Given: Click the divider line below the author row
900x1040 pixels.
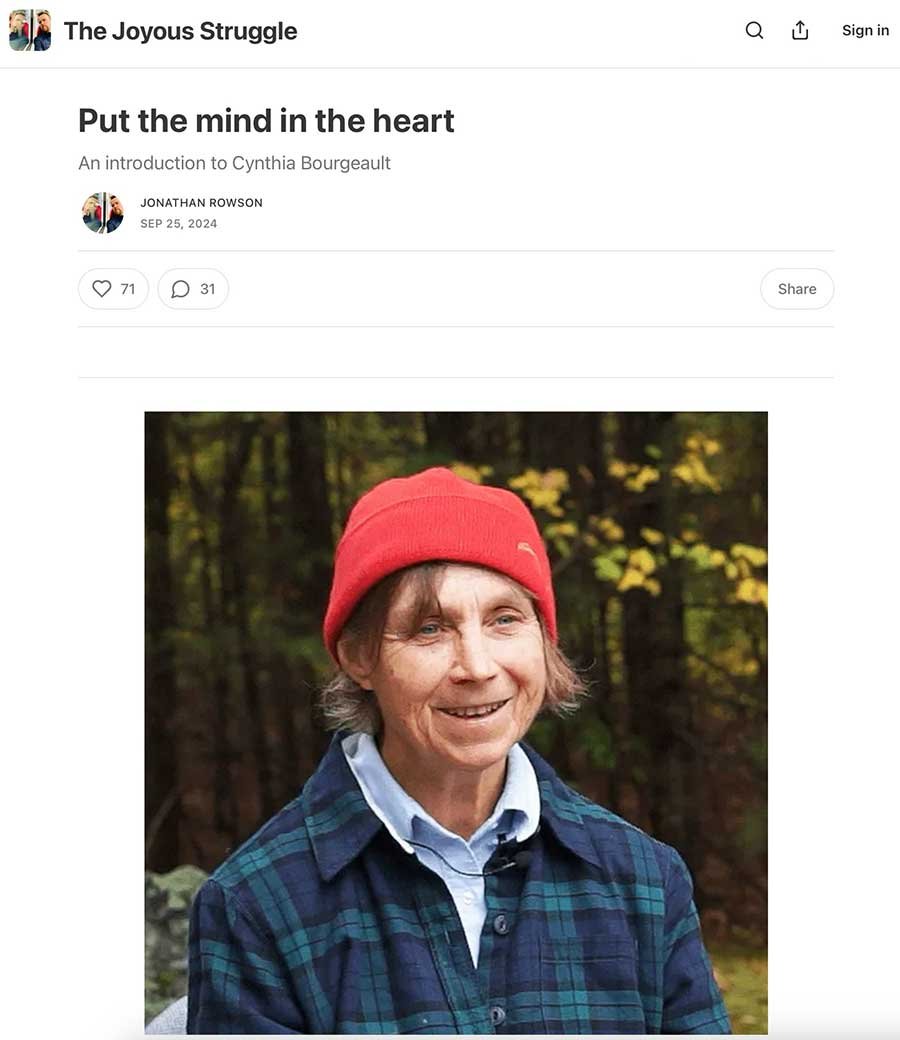Looking at the screenshot, I should coord(456,251).
